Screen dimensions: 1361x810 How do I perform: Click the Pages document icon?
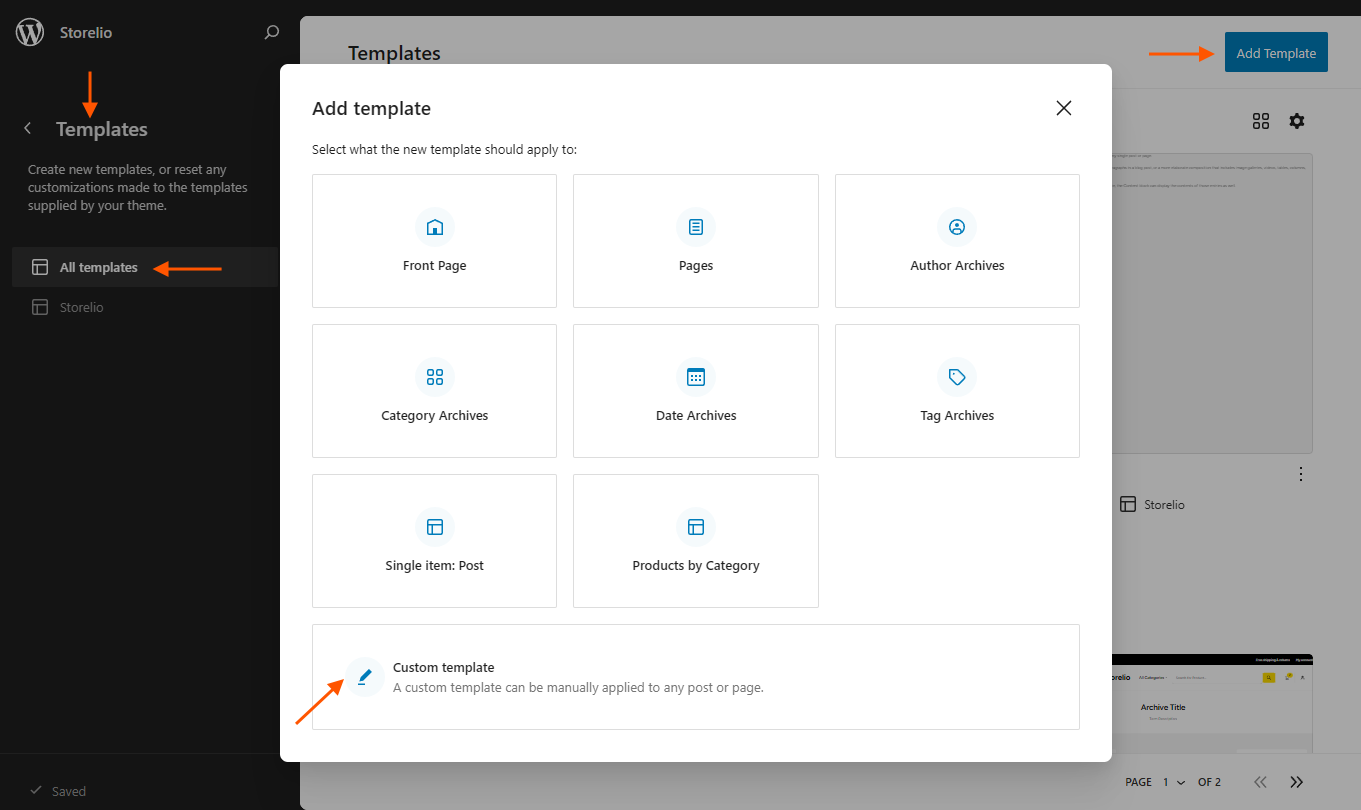pos(696,227)
